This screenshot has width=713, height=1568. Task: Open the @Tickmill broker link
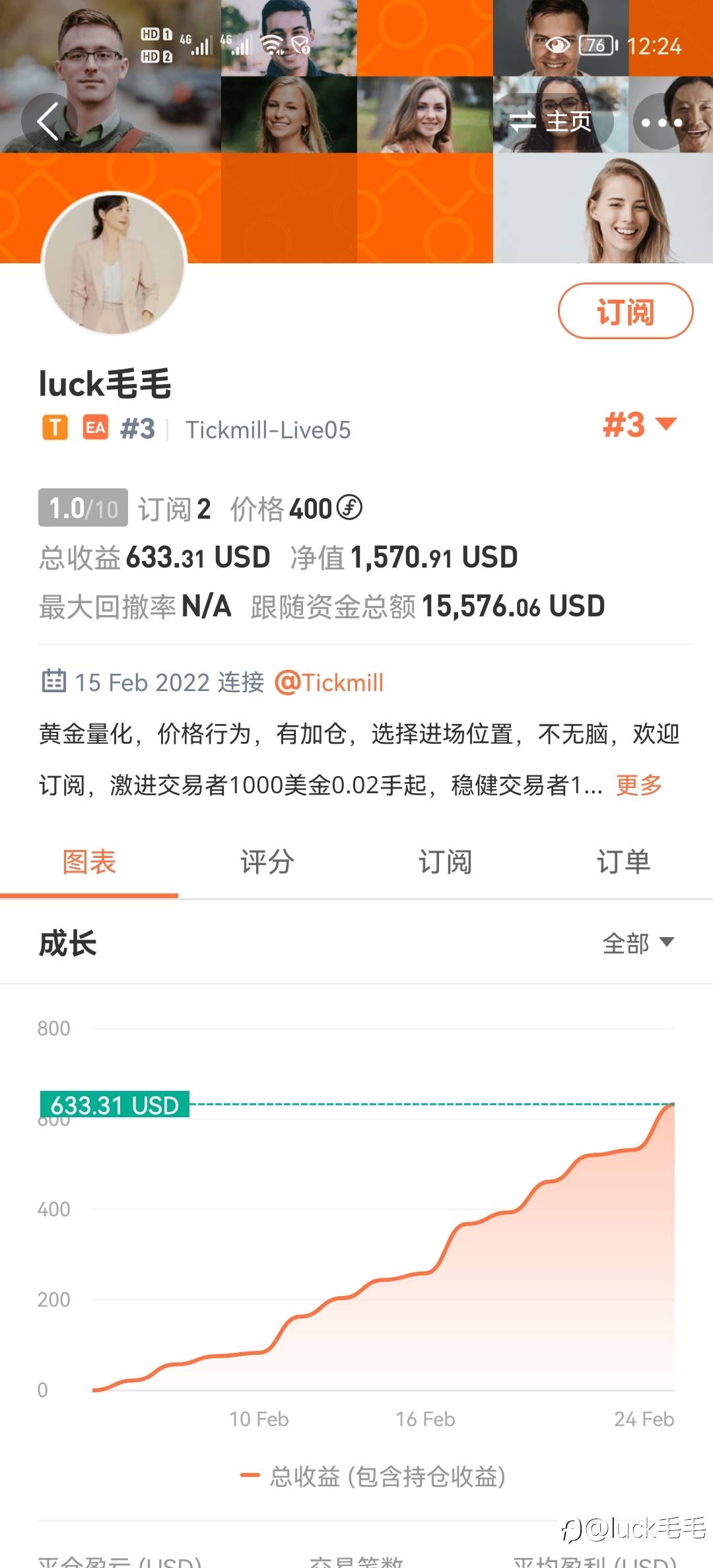329,682
